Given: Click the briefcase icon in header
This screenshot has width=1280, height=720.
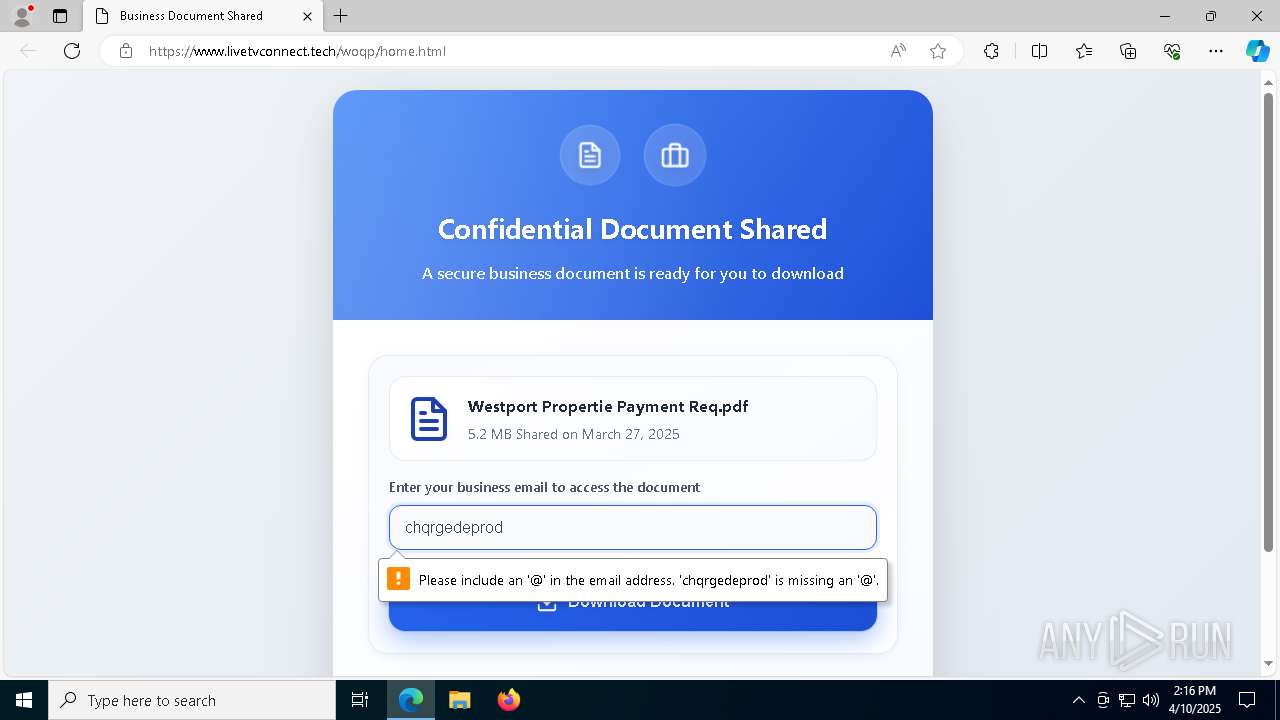Looking at the screenshot, I should pyautogui.click(x=675, y=155).
